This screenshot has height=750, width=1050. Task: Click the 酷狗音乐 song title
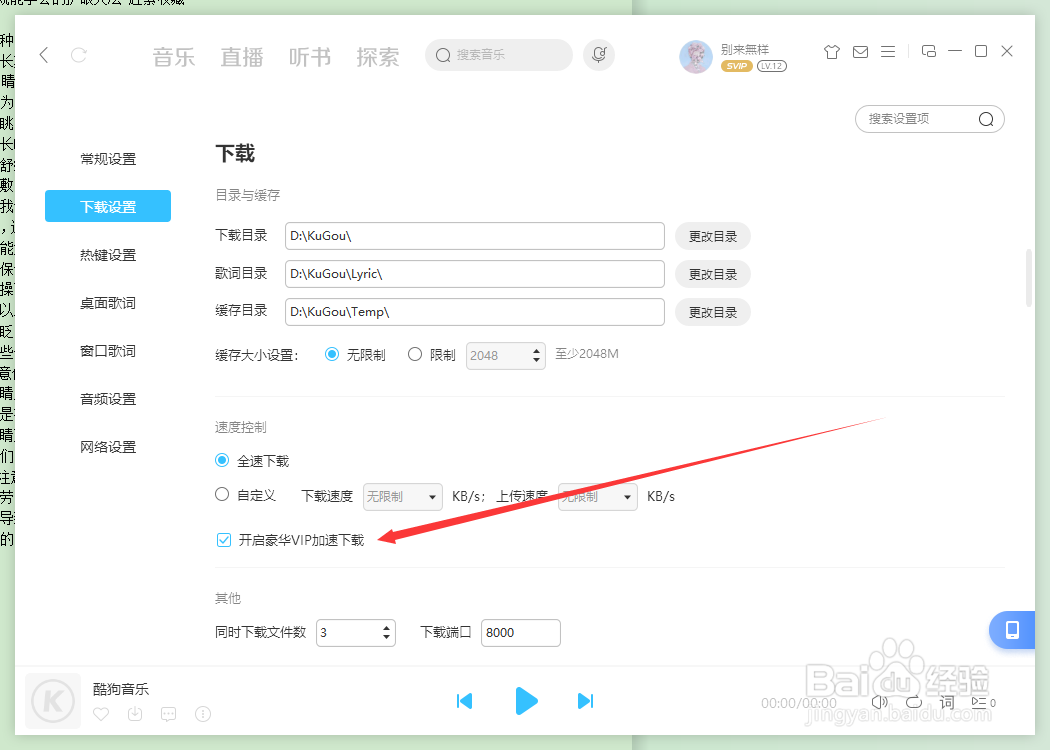[121, 689]
